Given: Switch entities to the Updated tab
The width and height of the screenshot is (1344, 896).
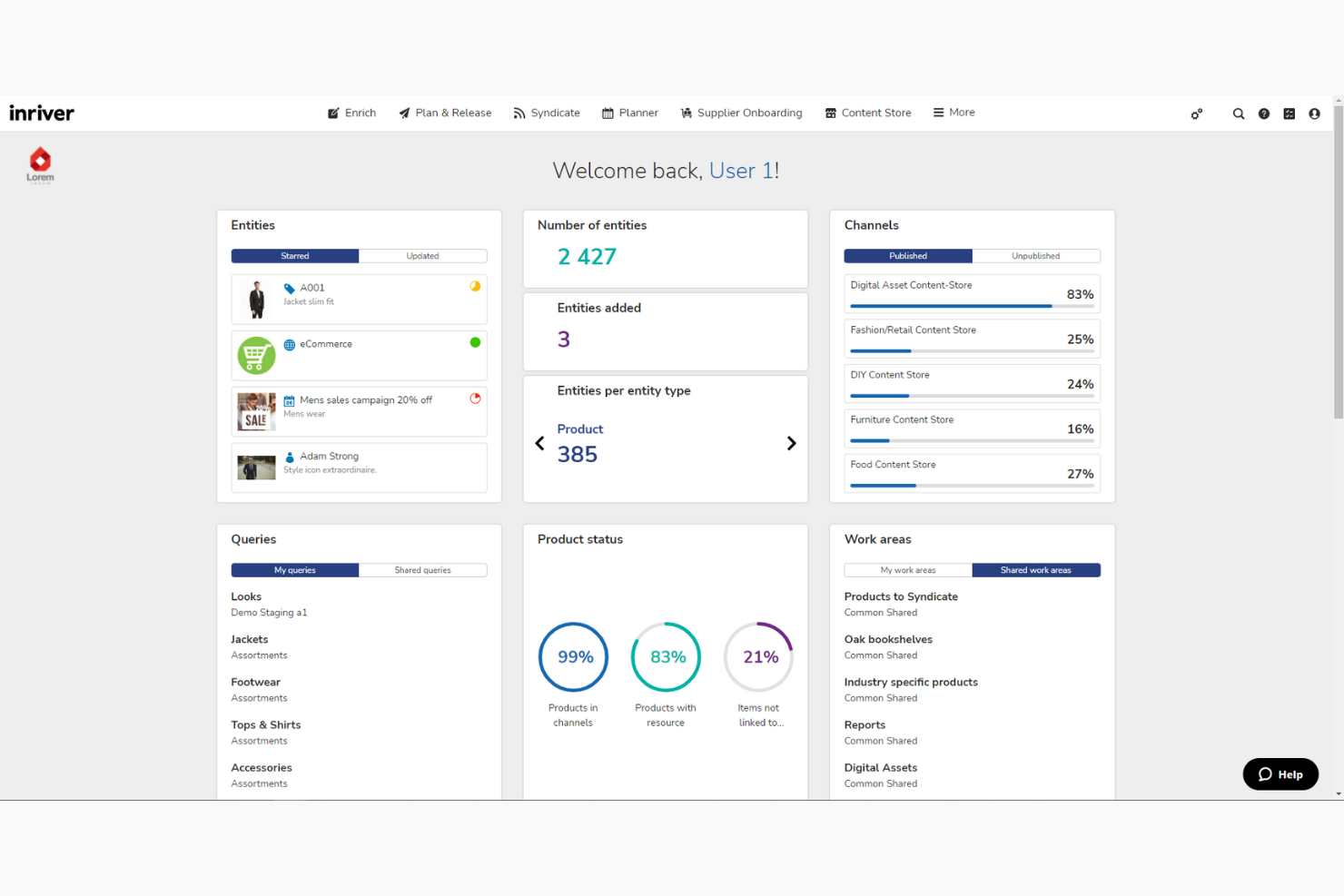Looking at the screenshot, I should 422,256.
